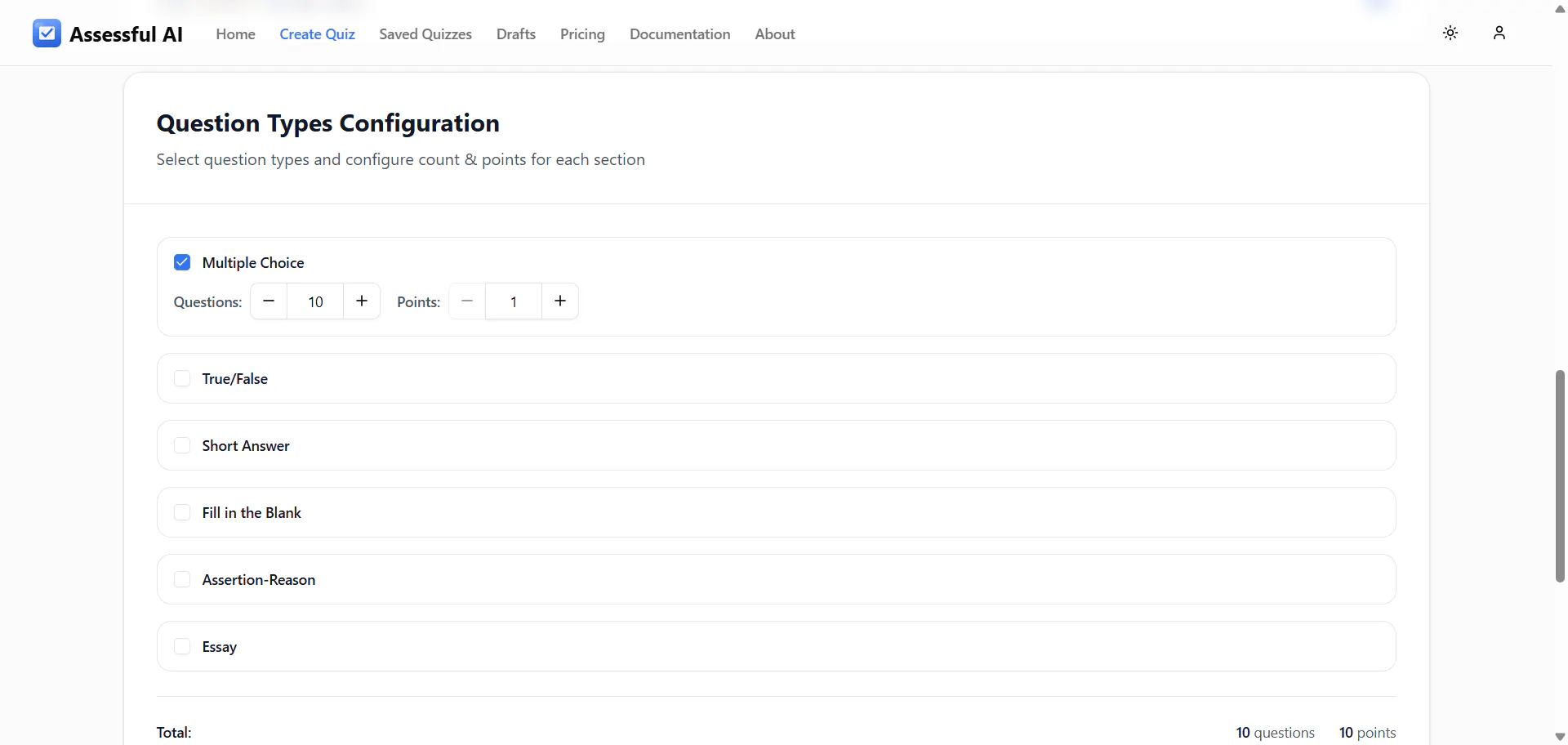The height and width of the screenshot is (745, 1568).
Task: Click the "10 questions" total text
Action: coord(1276,733)
